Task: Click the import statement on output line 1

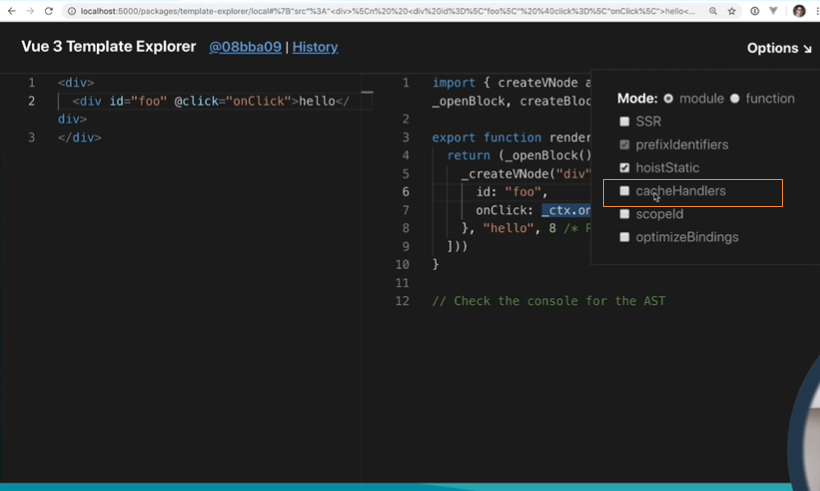Action: [511, 83]
